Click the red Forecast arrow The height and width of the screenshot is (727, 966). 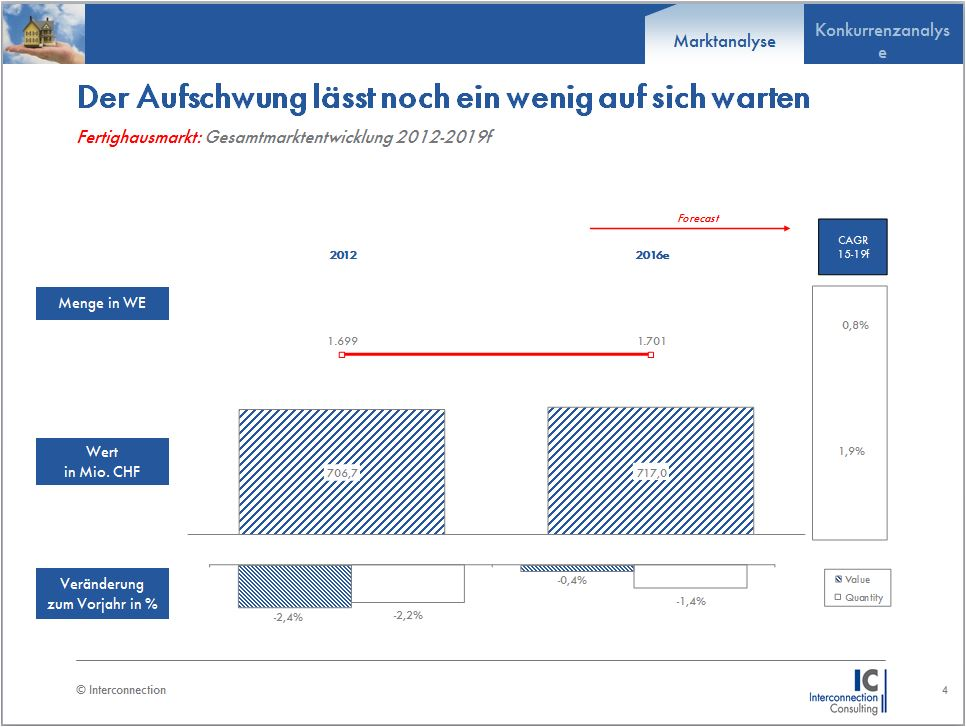tap(690, 229)
